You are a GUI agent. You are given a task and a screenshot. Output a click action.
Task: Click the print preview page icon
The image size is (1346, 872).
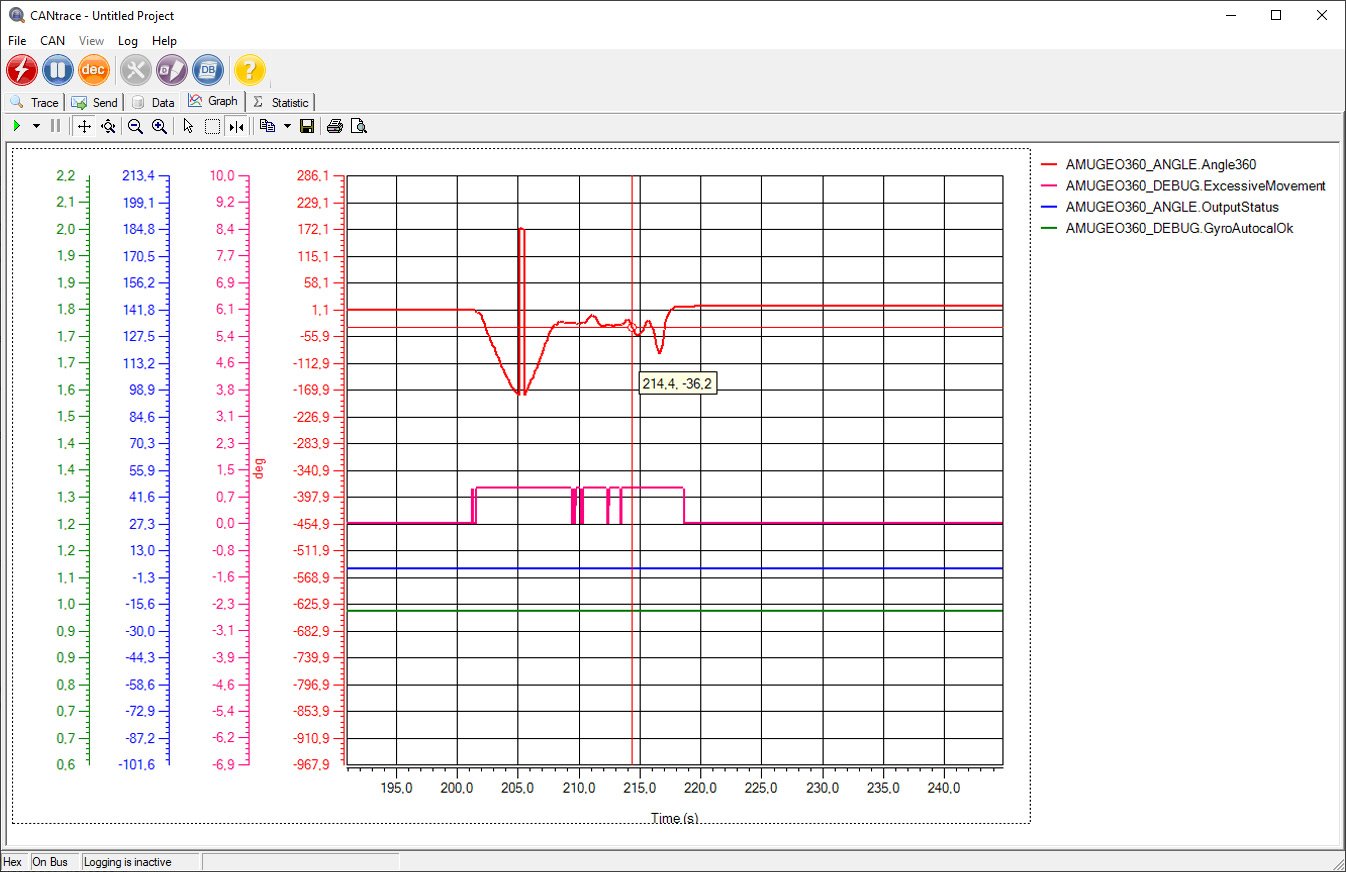(359, 126)
